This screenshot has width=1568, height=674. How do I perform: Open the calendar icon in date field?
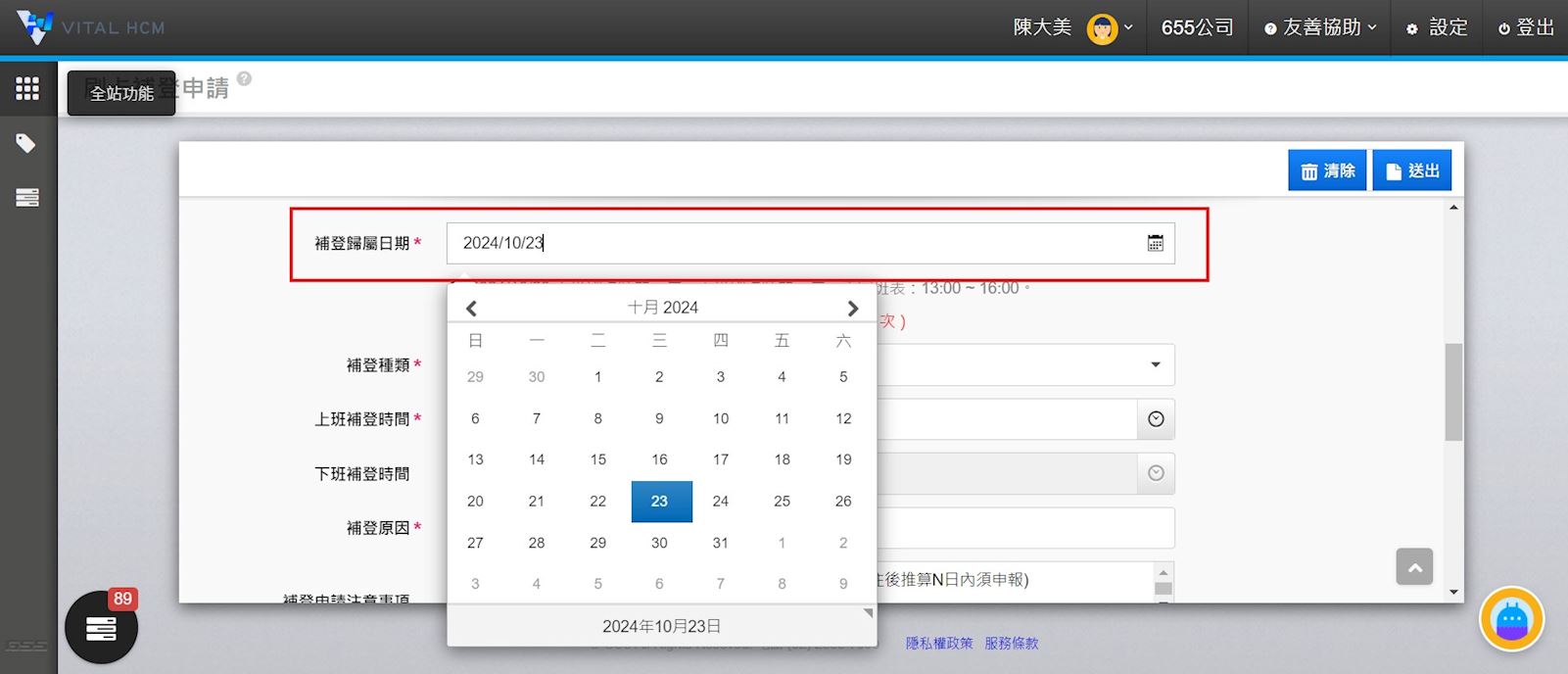1155,243
